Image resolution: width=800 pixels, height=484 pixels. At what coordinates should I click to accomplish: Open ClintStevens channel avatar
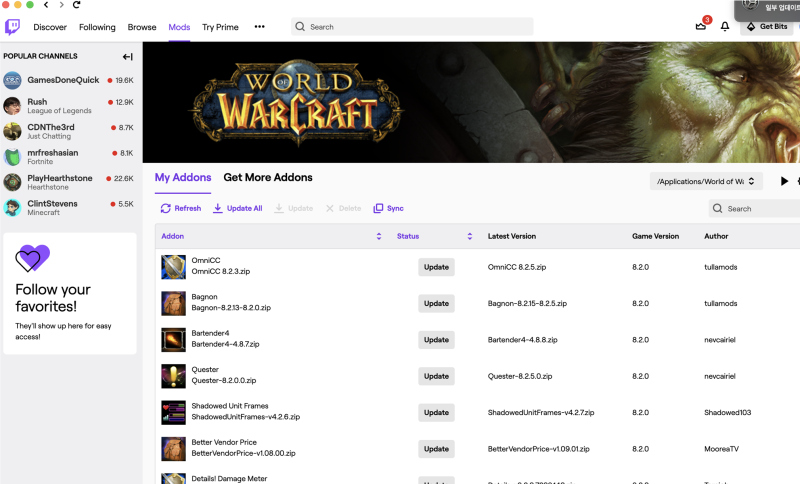(x=12, y=208)
